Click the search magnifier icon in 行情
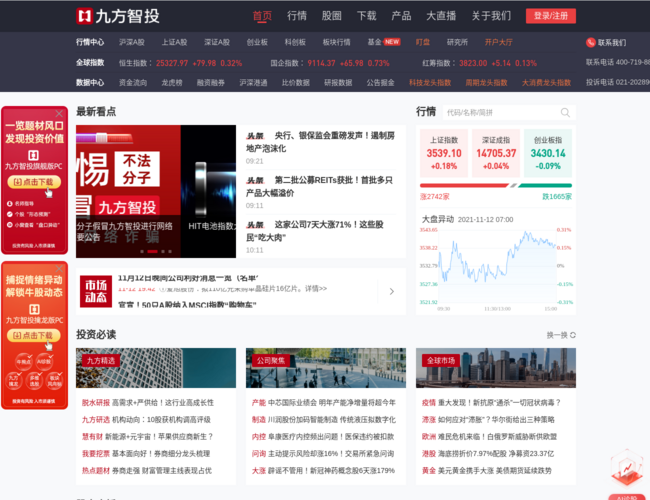Screen dimensions: 650x500 pos(565,112)
